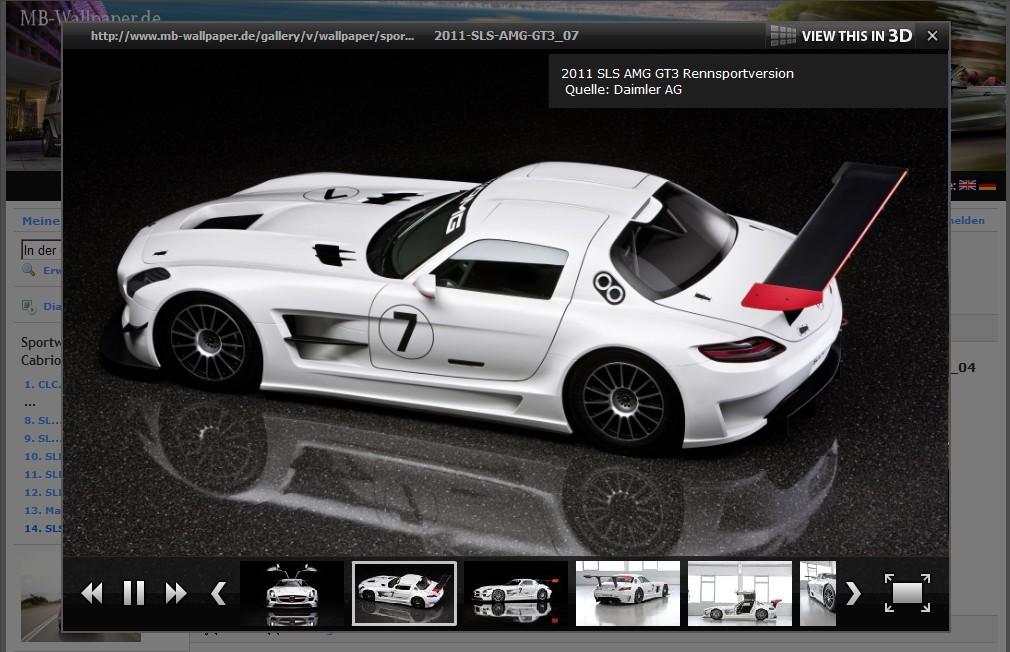Open the 3D wall grid icon
Viewport: 1010px width, 652px height.
(x=783, y=36)
